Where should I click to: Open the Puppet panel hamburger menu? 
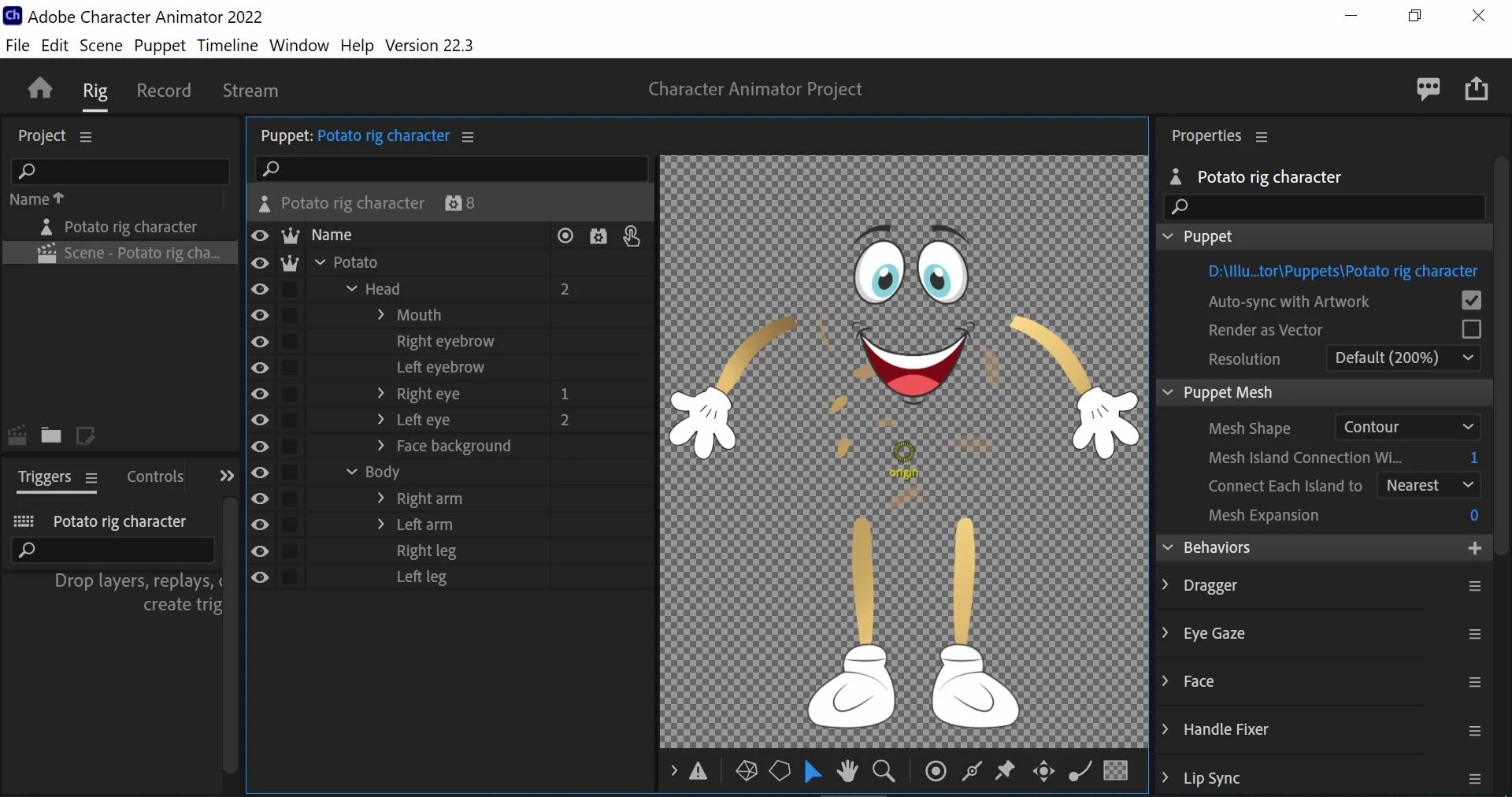click(x=468, y=137)
